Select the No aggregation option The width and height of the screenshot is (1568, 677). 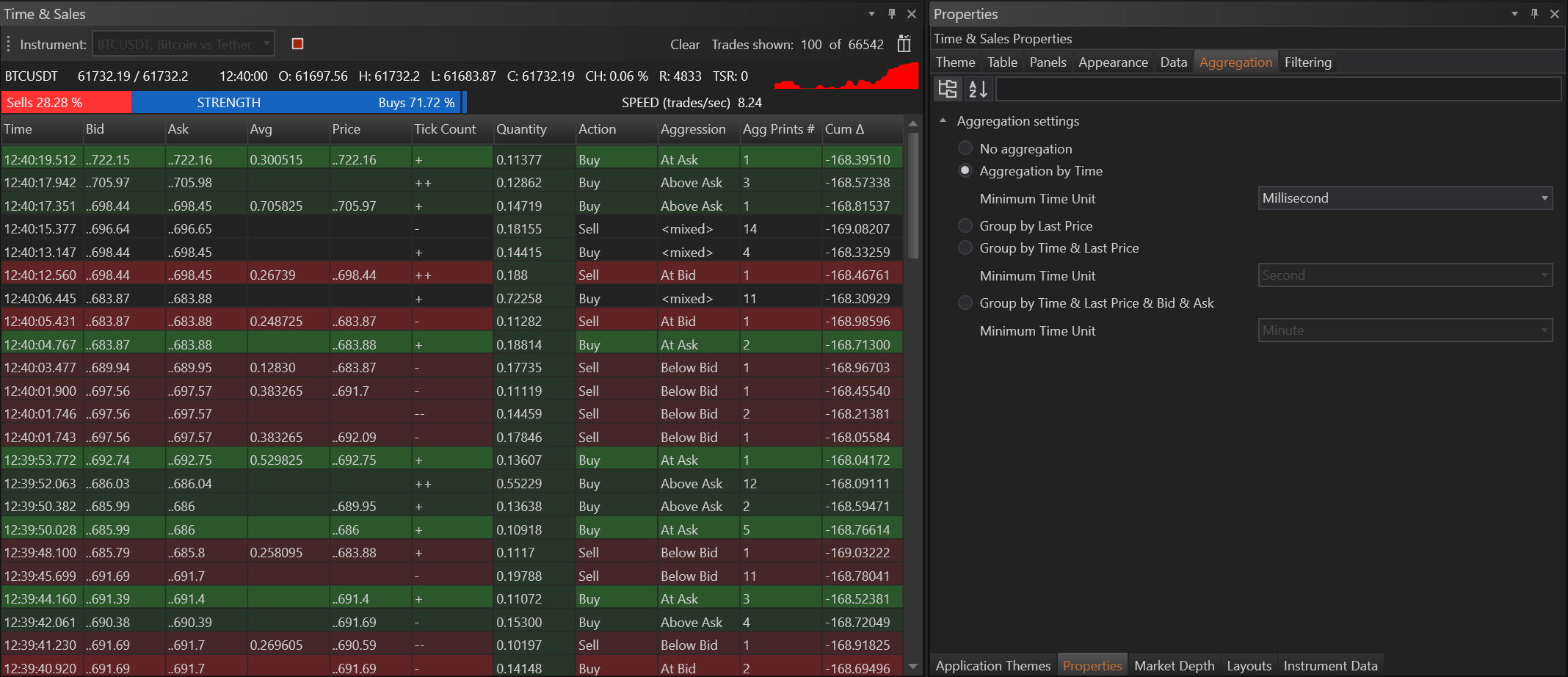[x=965, y=148]
